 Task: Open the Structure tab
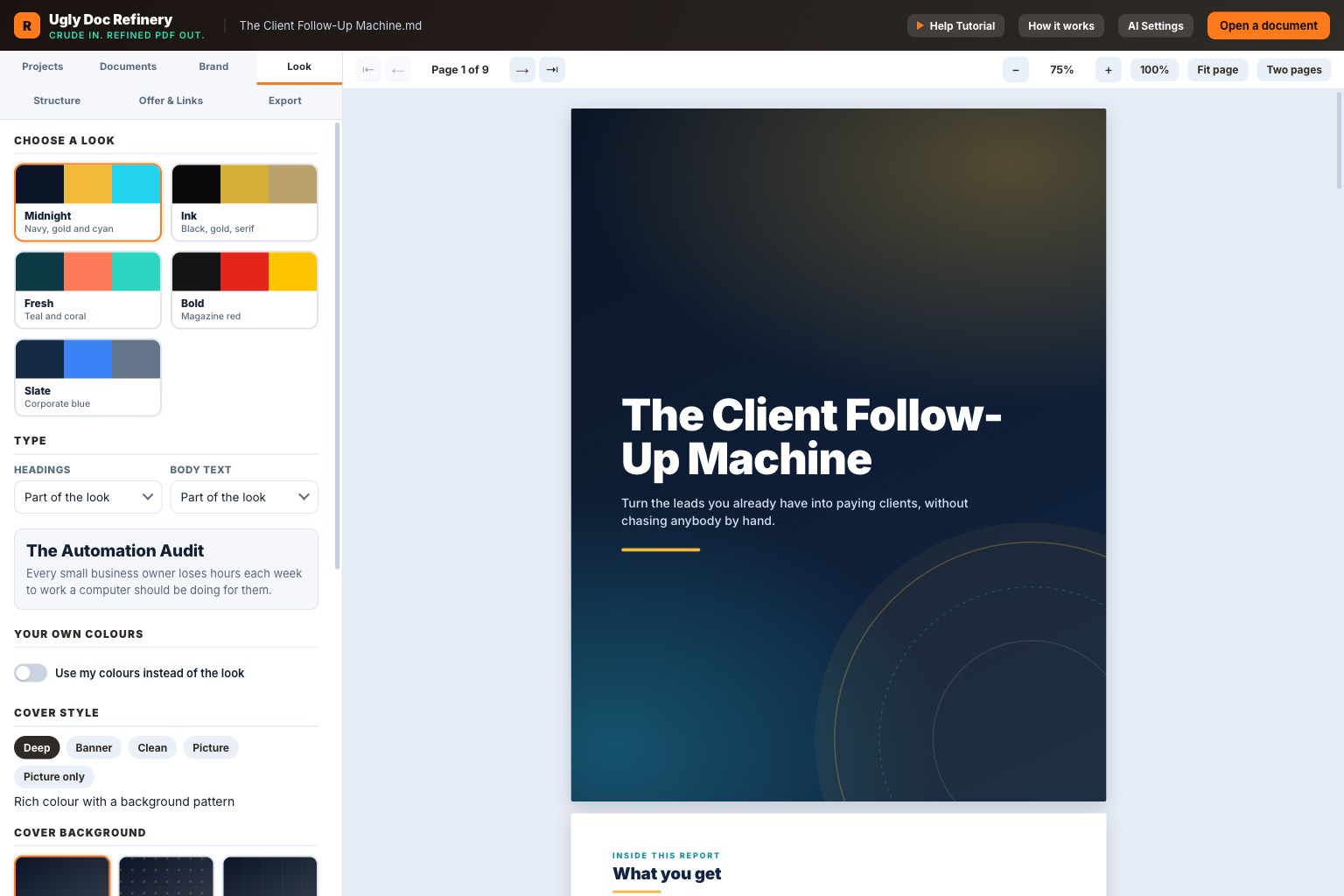[x=57, y=101]
